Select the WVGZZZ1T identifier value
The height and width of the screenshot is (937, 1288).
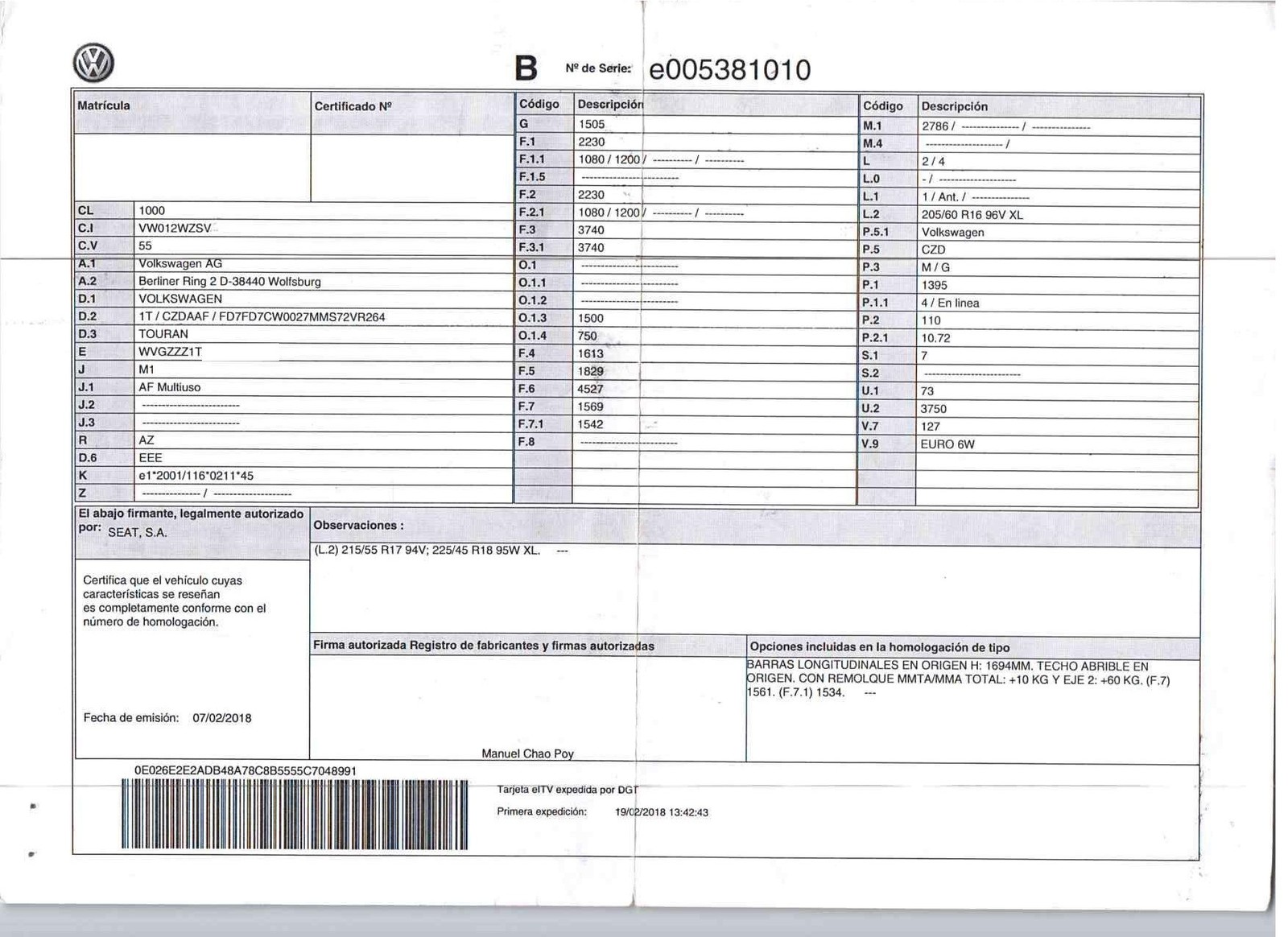point(171,352)
